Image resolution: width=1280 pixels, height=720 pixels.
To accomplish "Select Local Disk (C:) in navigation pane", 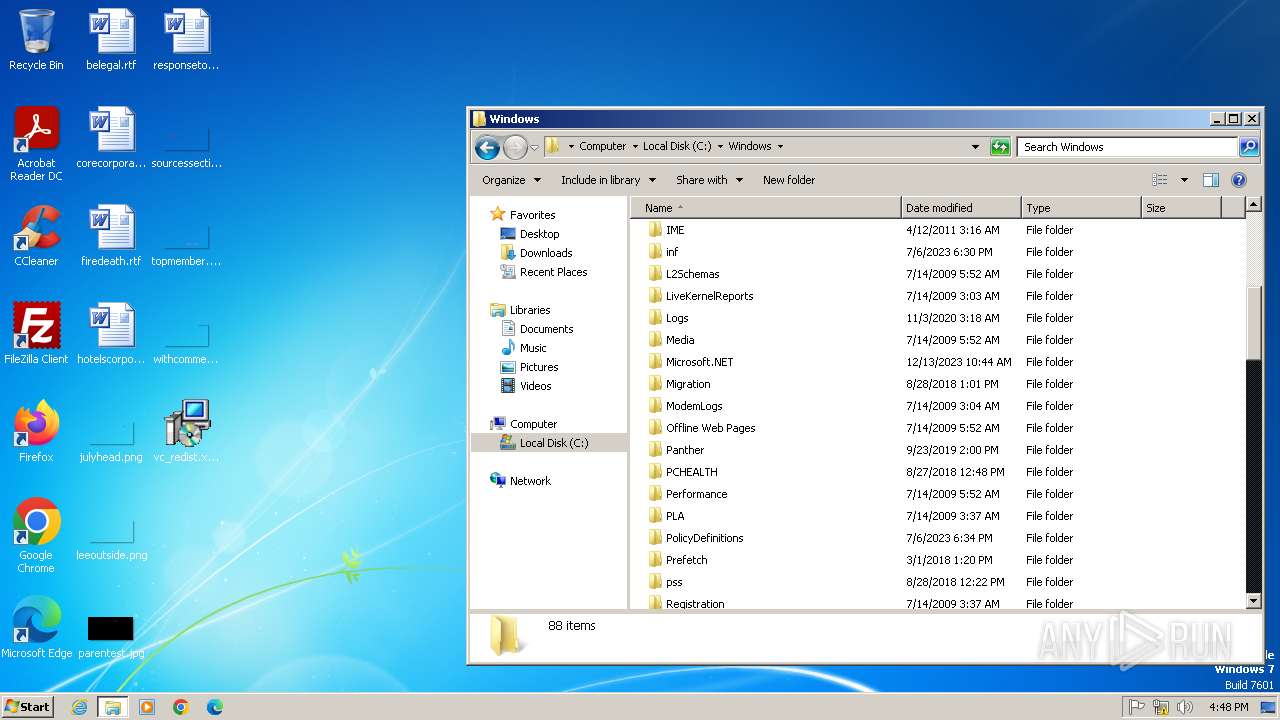I will point(554,443).
